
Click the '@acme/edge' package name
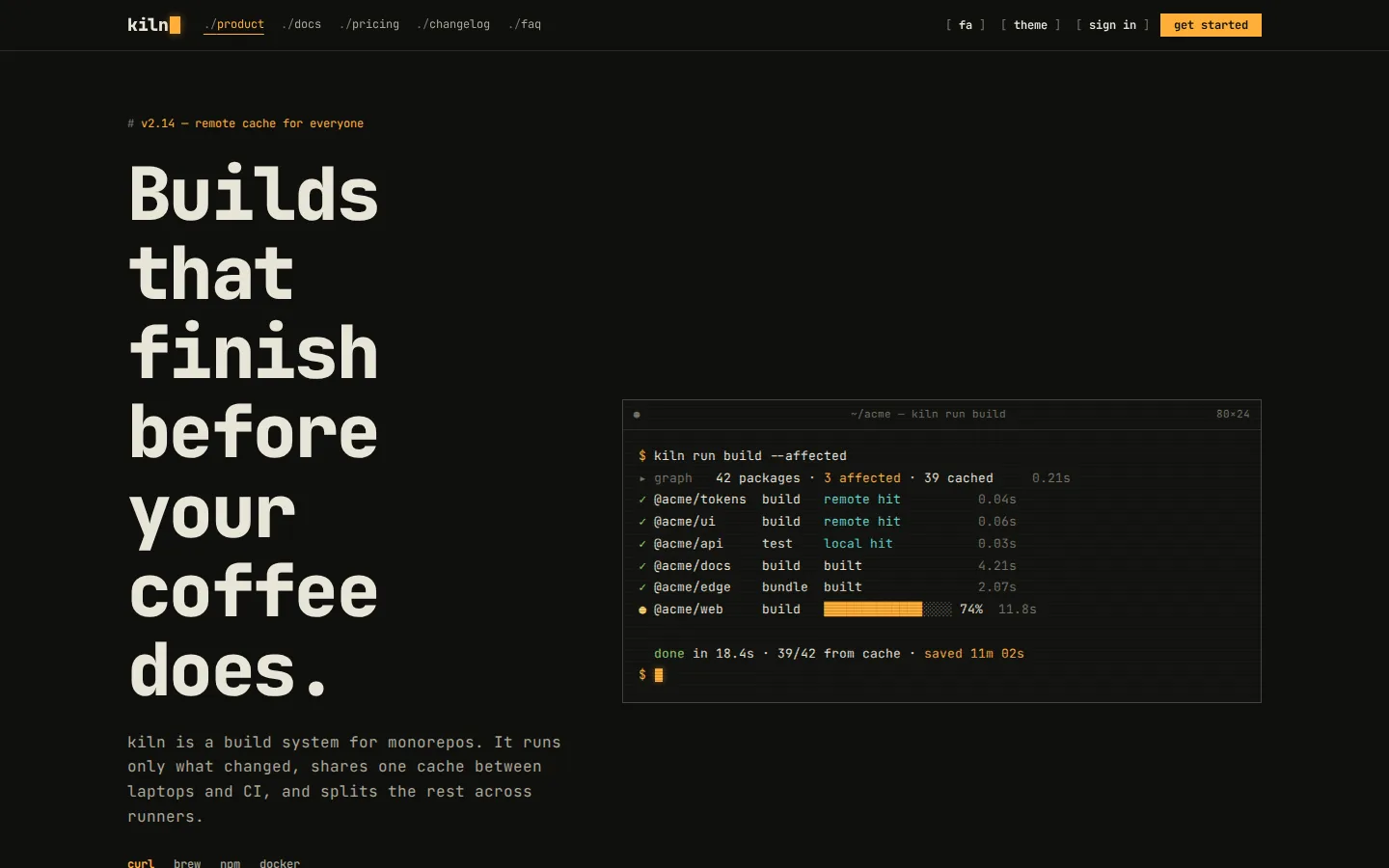pos(693,587)
